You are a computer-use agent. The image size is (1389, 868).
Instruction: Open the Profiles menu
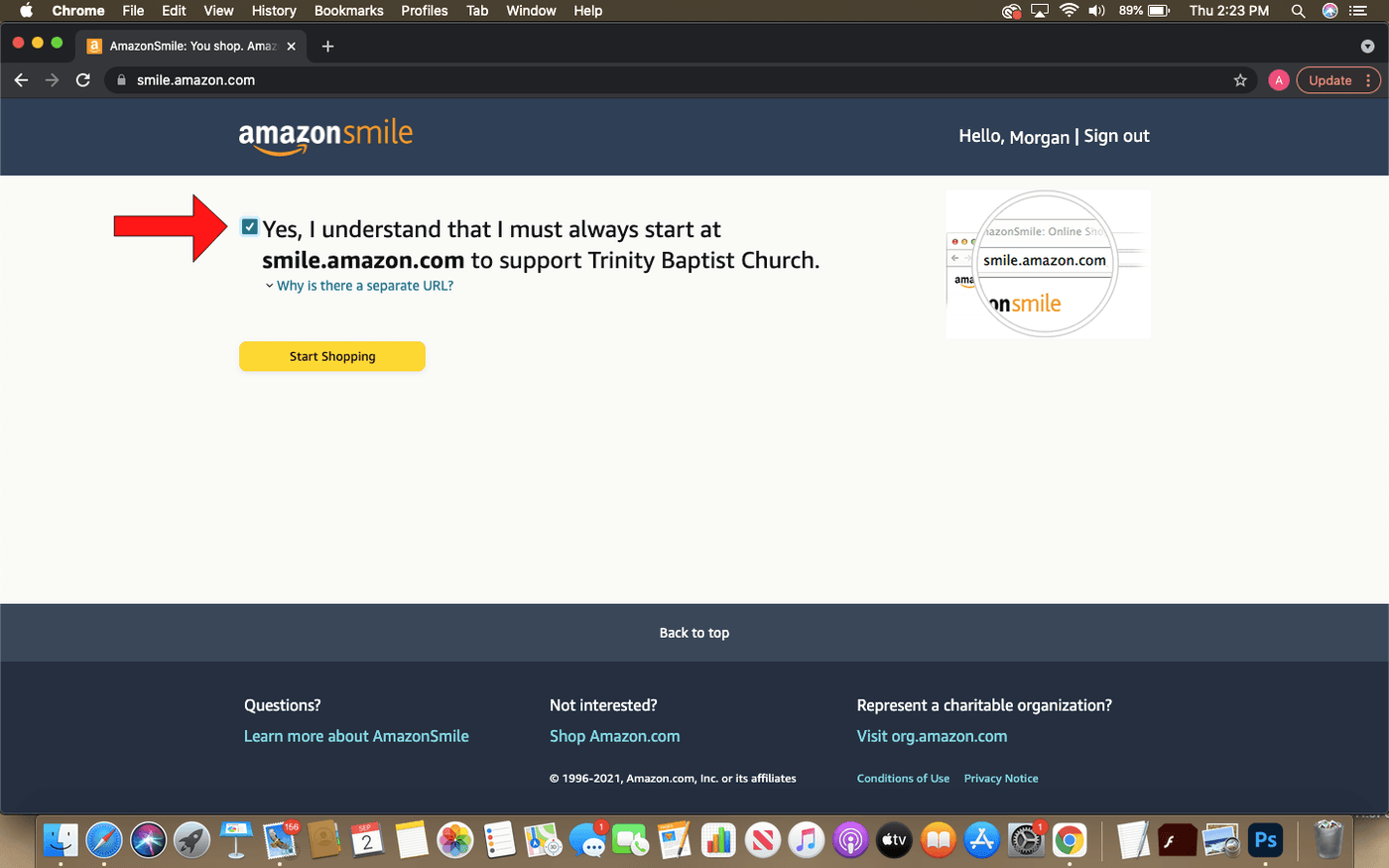(x=425, y=11)
